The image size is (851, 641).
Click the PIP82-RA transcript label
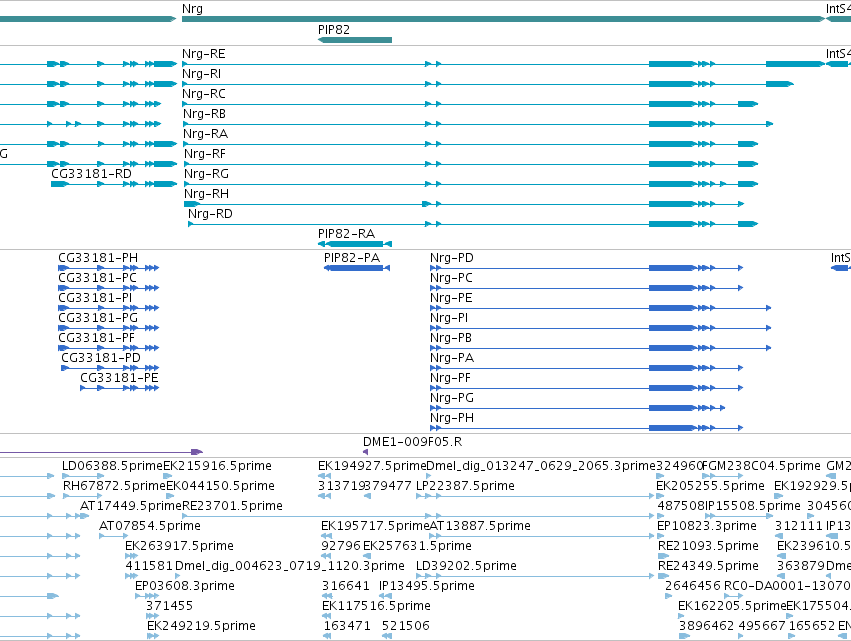click(x=346, y=234)
